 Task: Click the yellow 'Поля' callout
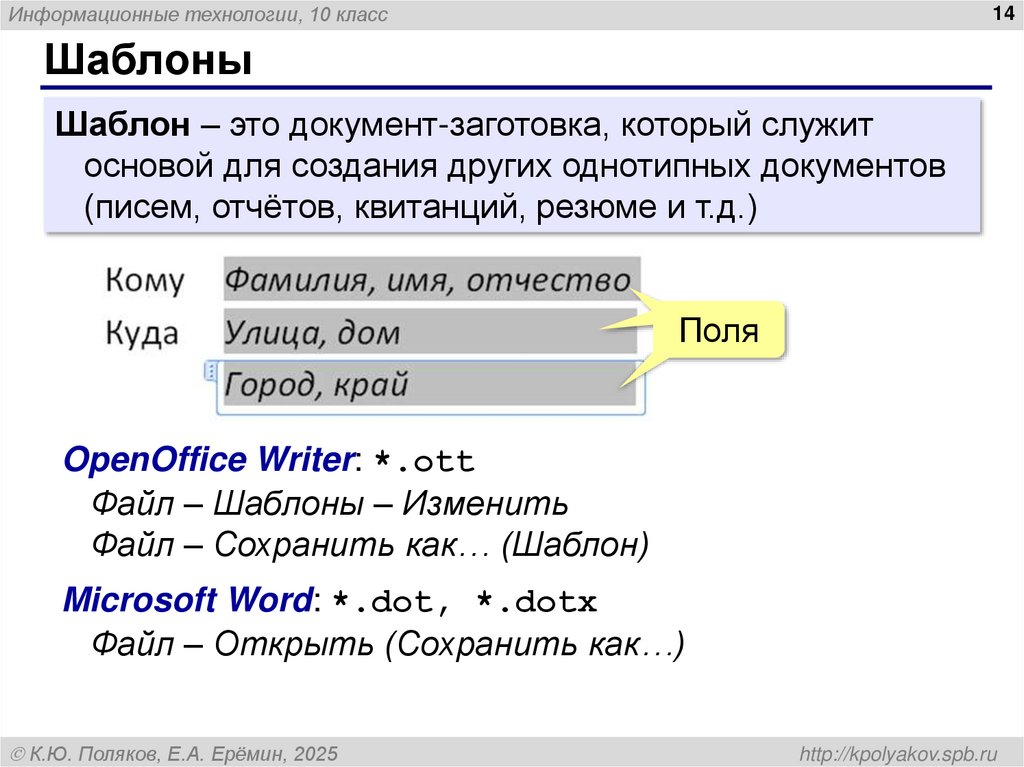718,330
